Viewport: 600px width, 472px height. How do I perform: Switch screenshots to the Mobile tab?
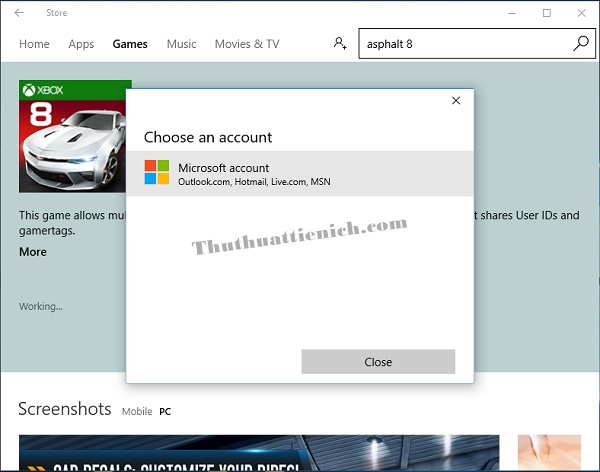(x=137, y=412)
